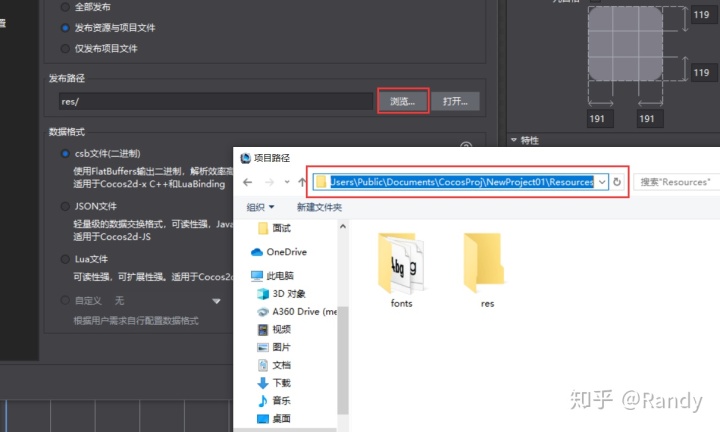Viewport: 720px width, 432px height.
Task: Go back in the file dialog
Action: point(248,182)
